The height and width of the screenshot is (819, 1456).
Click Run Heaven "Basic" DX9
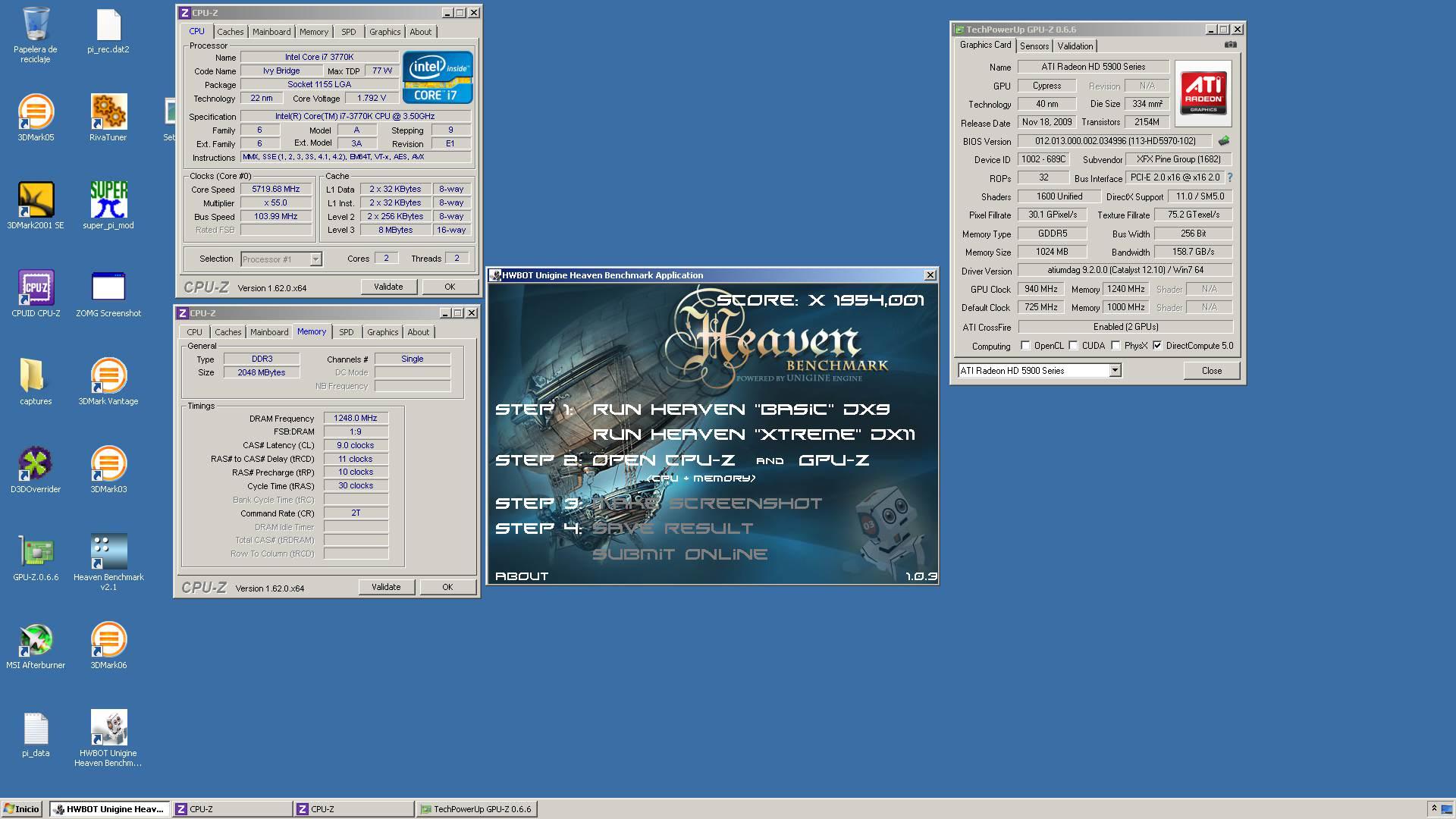click(742, 409)
